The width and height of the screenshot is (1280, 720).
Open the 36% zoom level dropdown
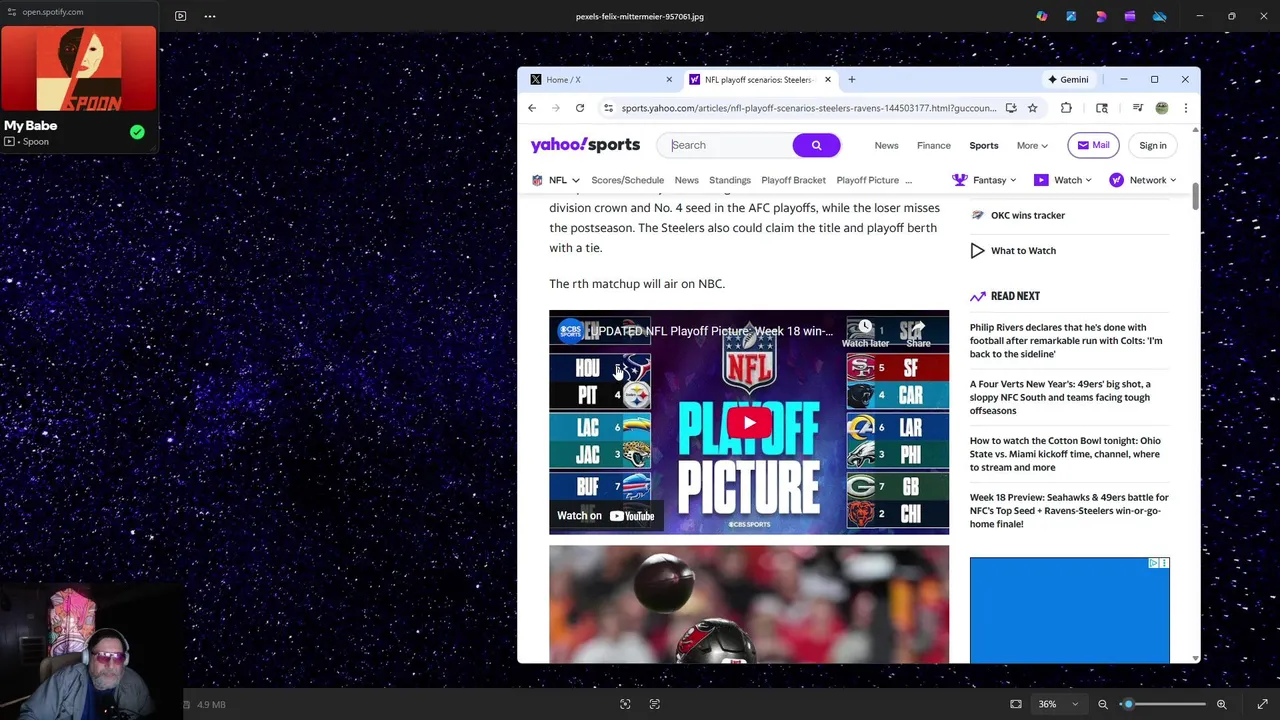1058,704
